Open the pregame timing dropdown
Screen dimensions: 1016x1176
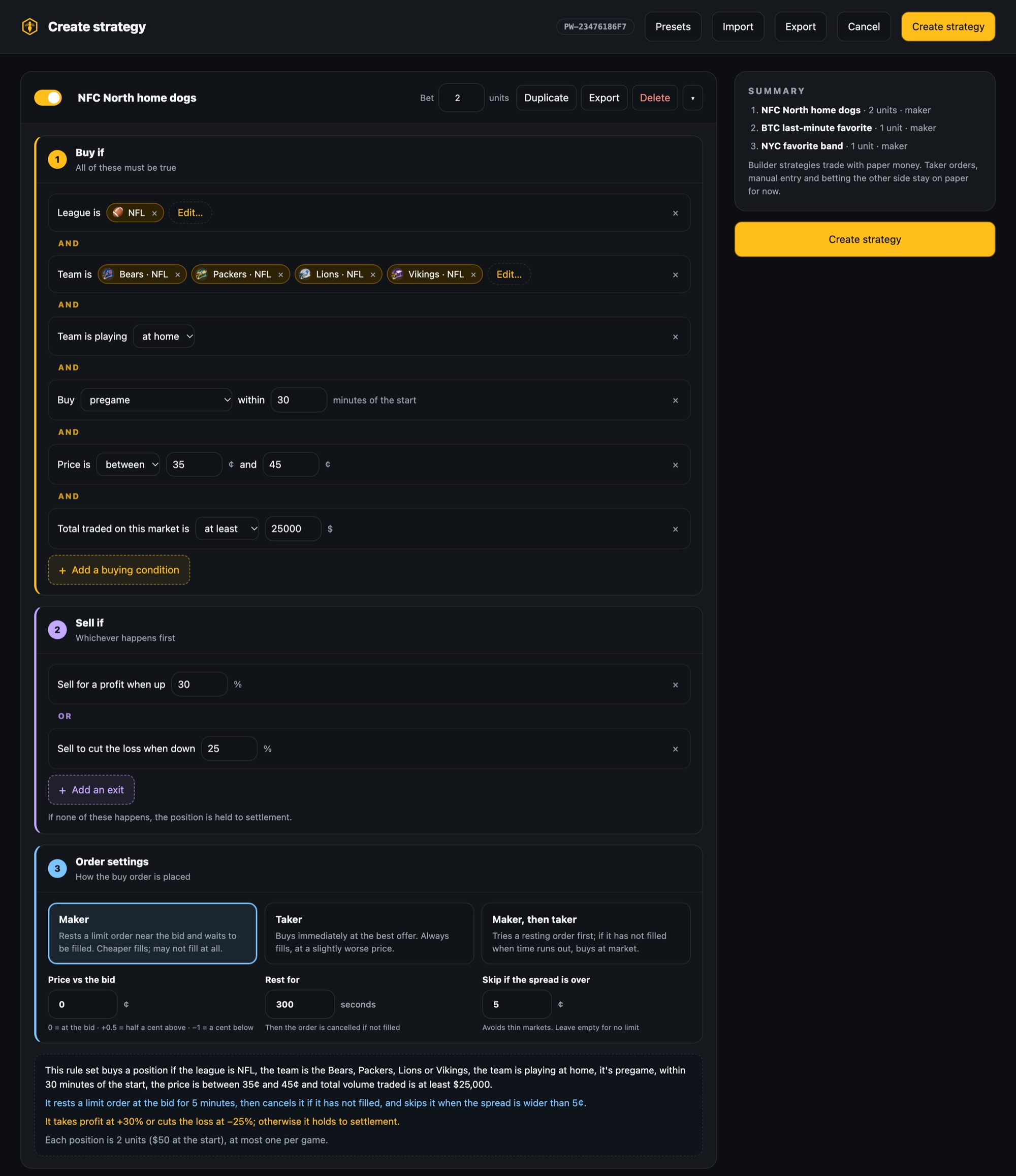(156, 399)
